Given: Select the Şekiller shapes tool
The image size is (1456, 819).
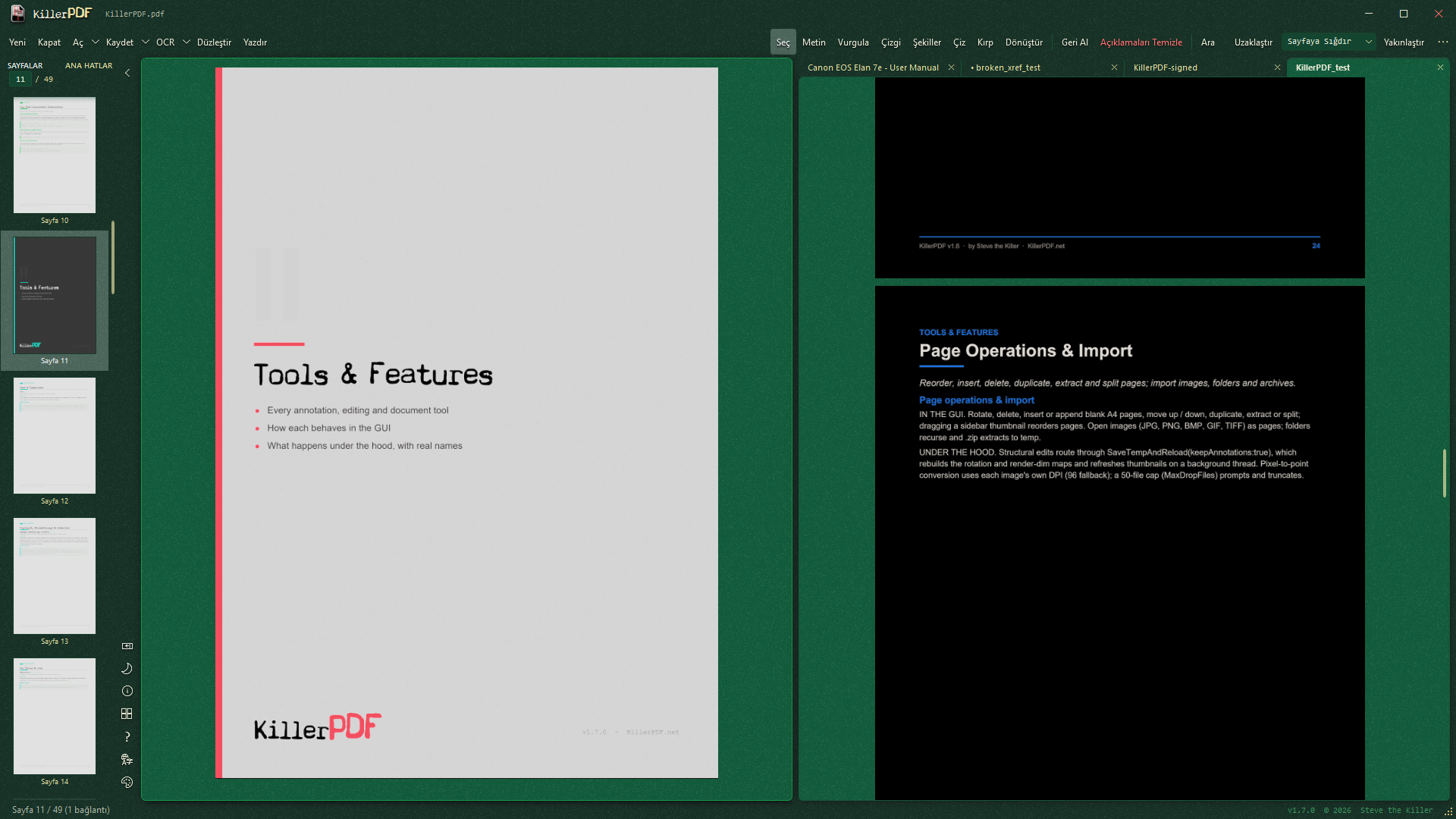Looking at the screenshot, I should [927, 42].
